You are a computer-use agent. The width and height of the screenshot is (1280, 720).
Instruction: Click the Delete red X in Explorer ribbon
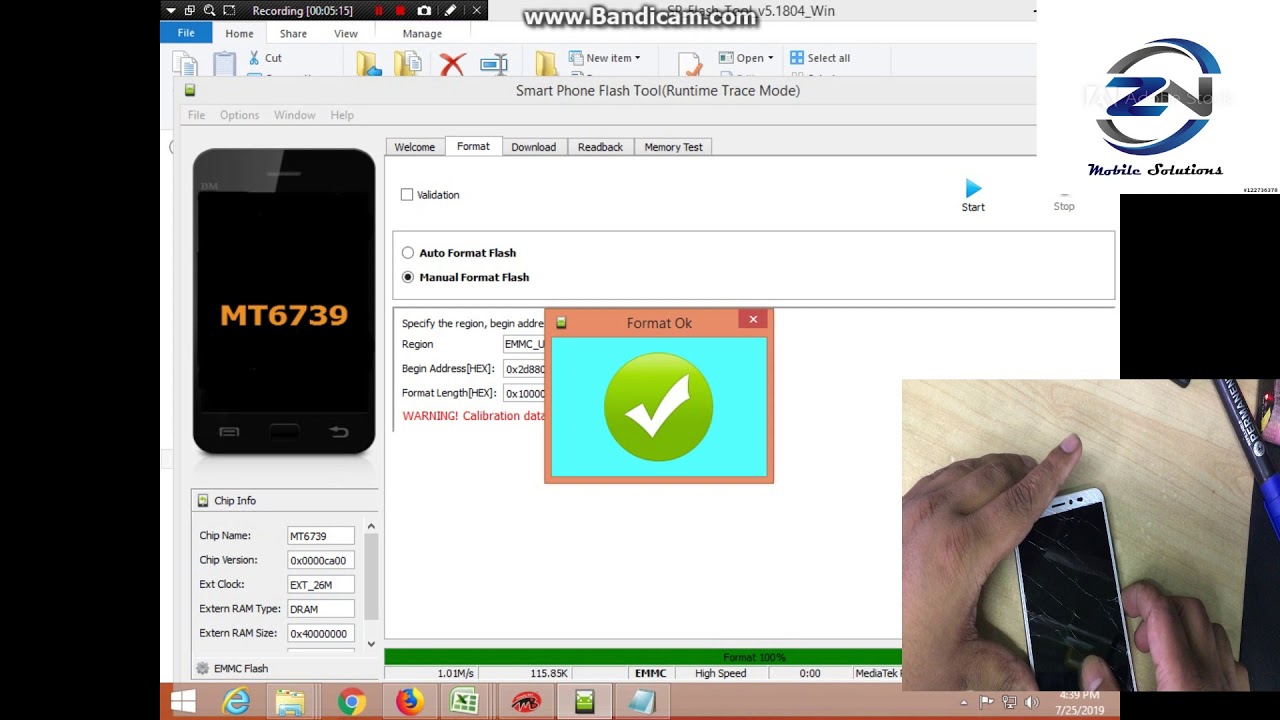452,65
